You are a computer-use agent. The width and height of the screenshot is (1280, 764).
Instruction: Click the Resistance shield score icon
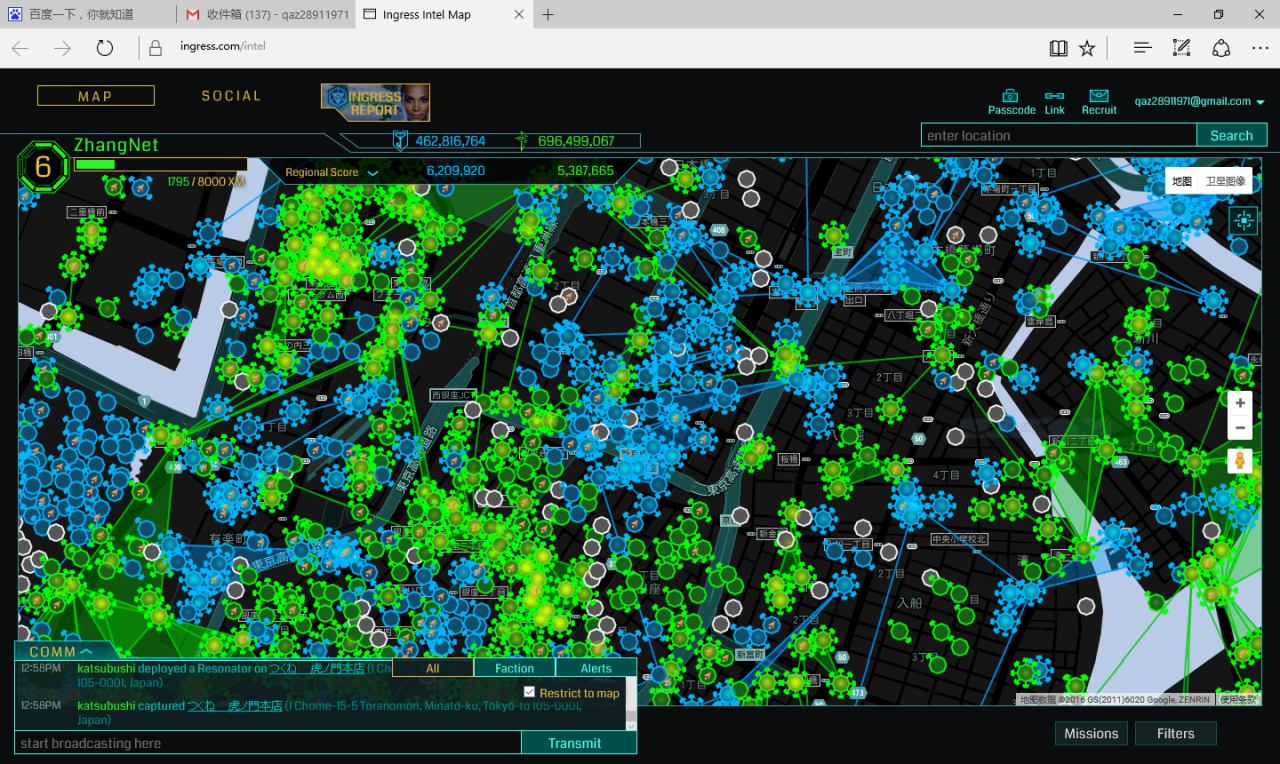coord(401,141)
